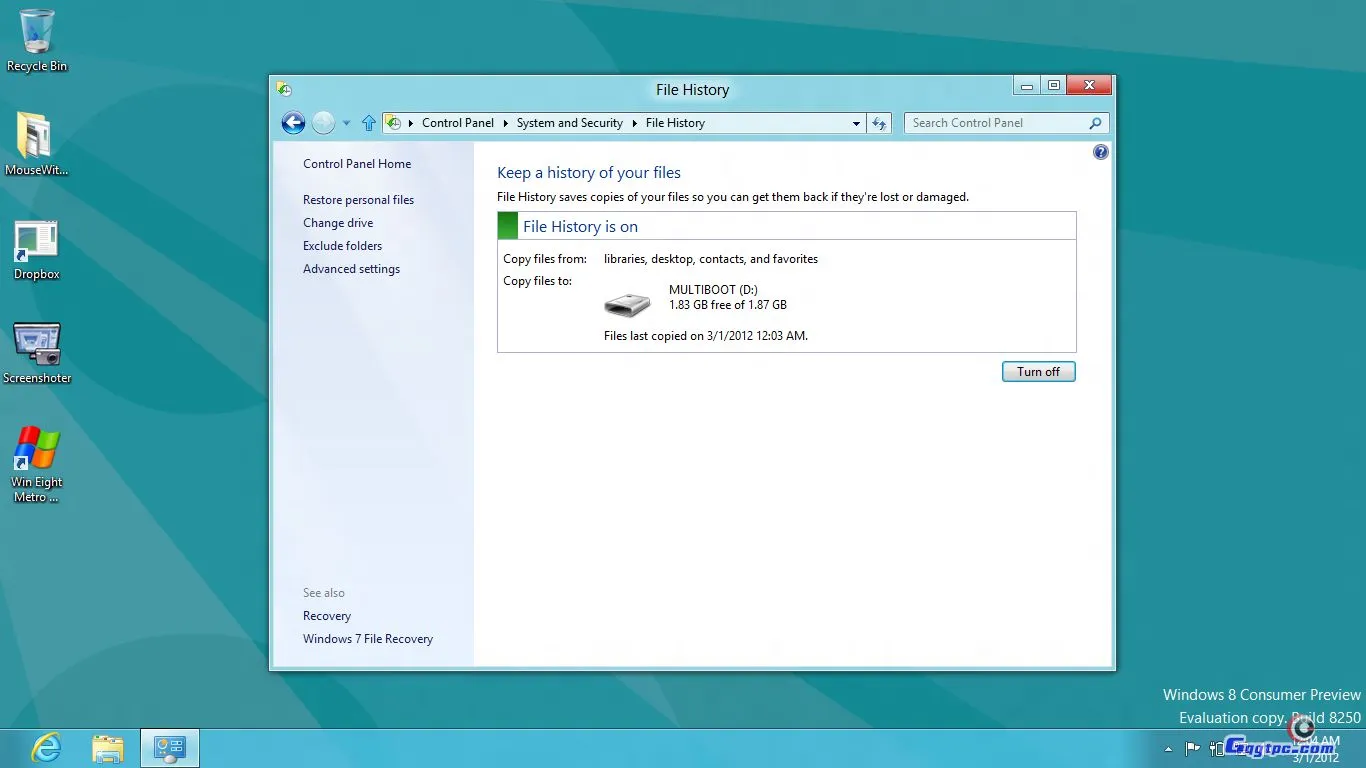Open the help question mark icon
The height and width of the screenshot is (768, 1366).
coord(1101,152)
